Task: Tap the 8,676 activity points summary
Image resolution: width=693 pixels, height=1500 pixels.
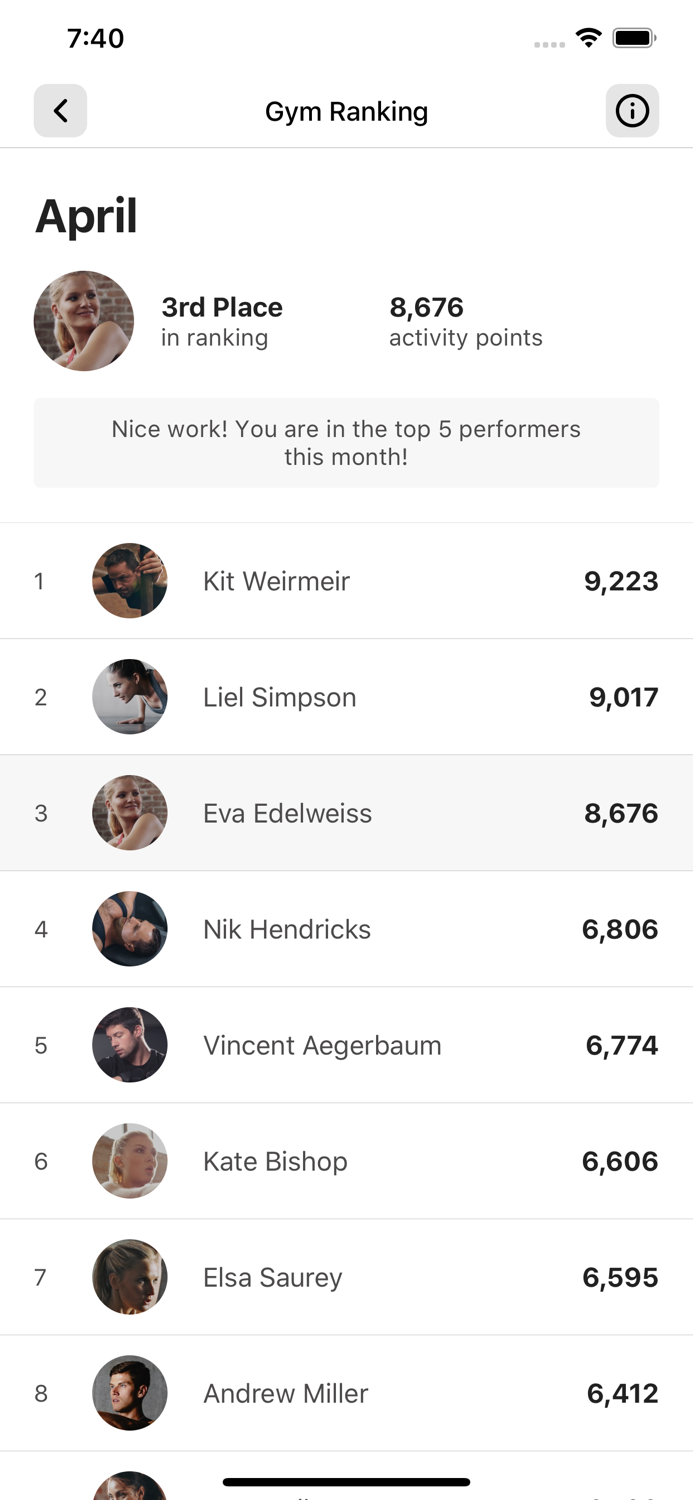Action: 465,321
